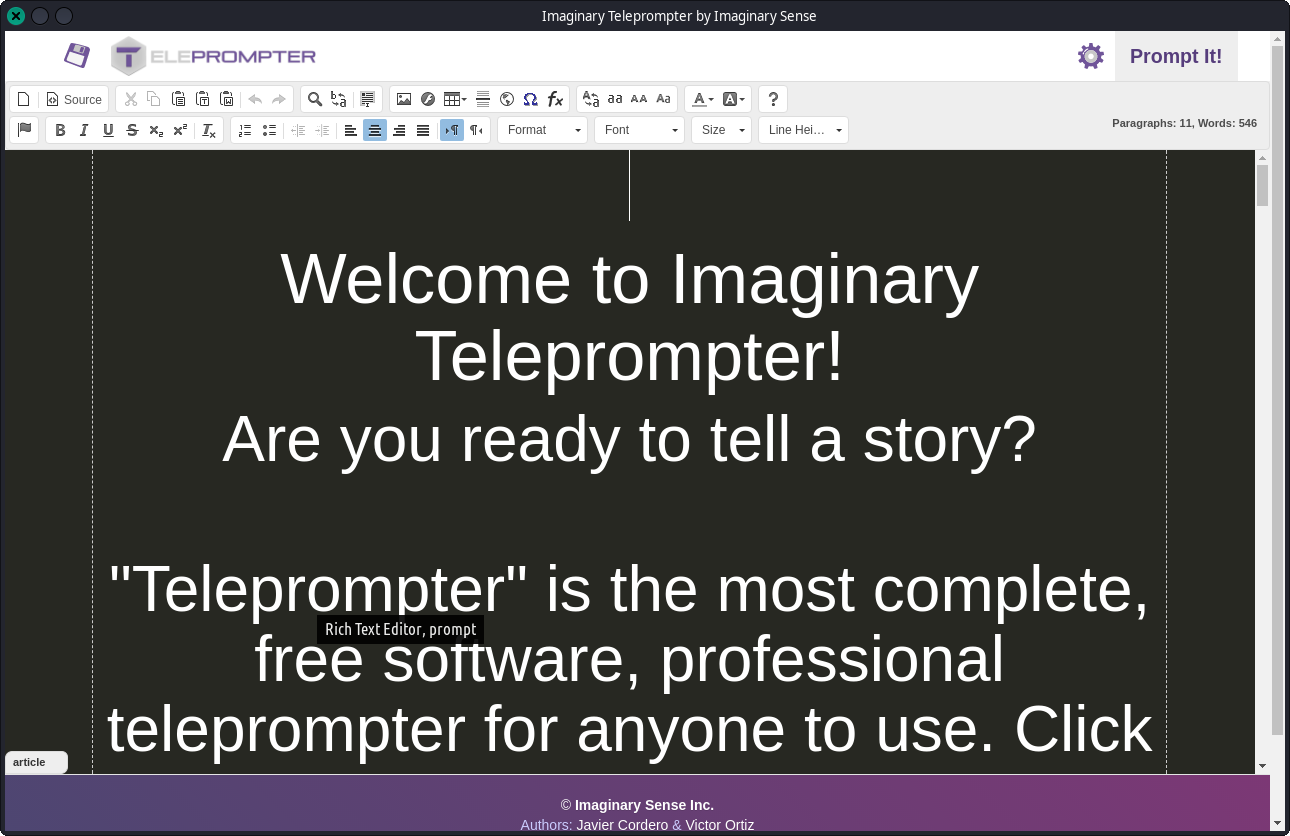1290x836 pixels.
Task: Open the Line Height dropdown
Action: 803,130
